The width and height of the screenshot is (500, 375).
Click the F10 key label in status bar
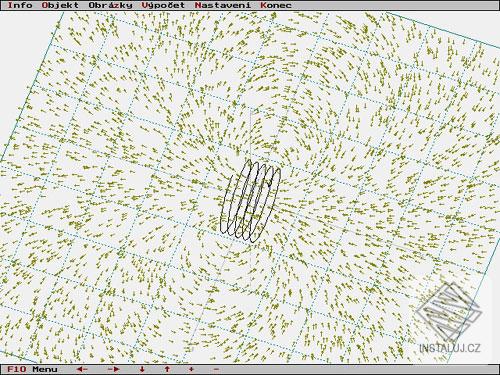(x=16, y=369)
